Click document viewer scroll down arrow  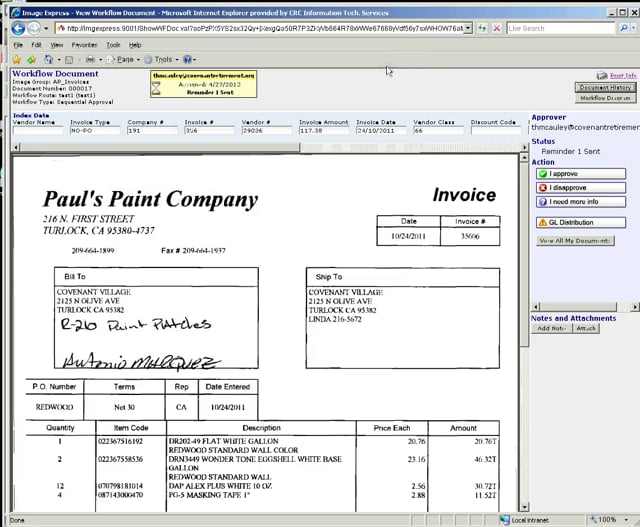click(x=524, y=507)
